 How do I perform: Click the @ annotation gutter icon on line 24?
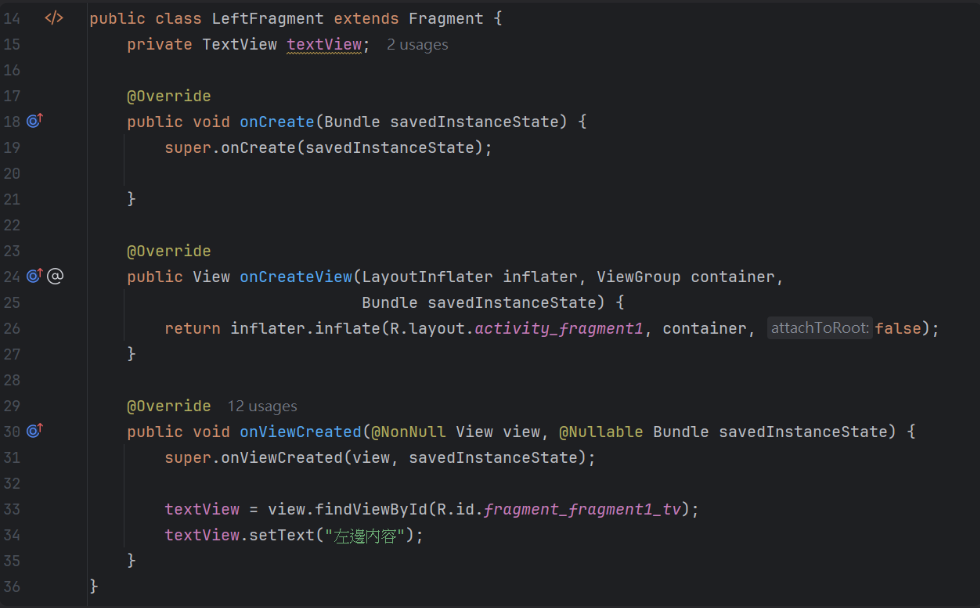[x=55, y=276]
